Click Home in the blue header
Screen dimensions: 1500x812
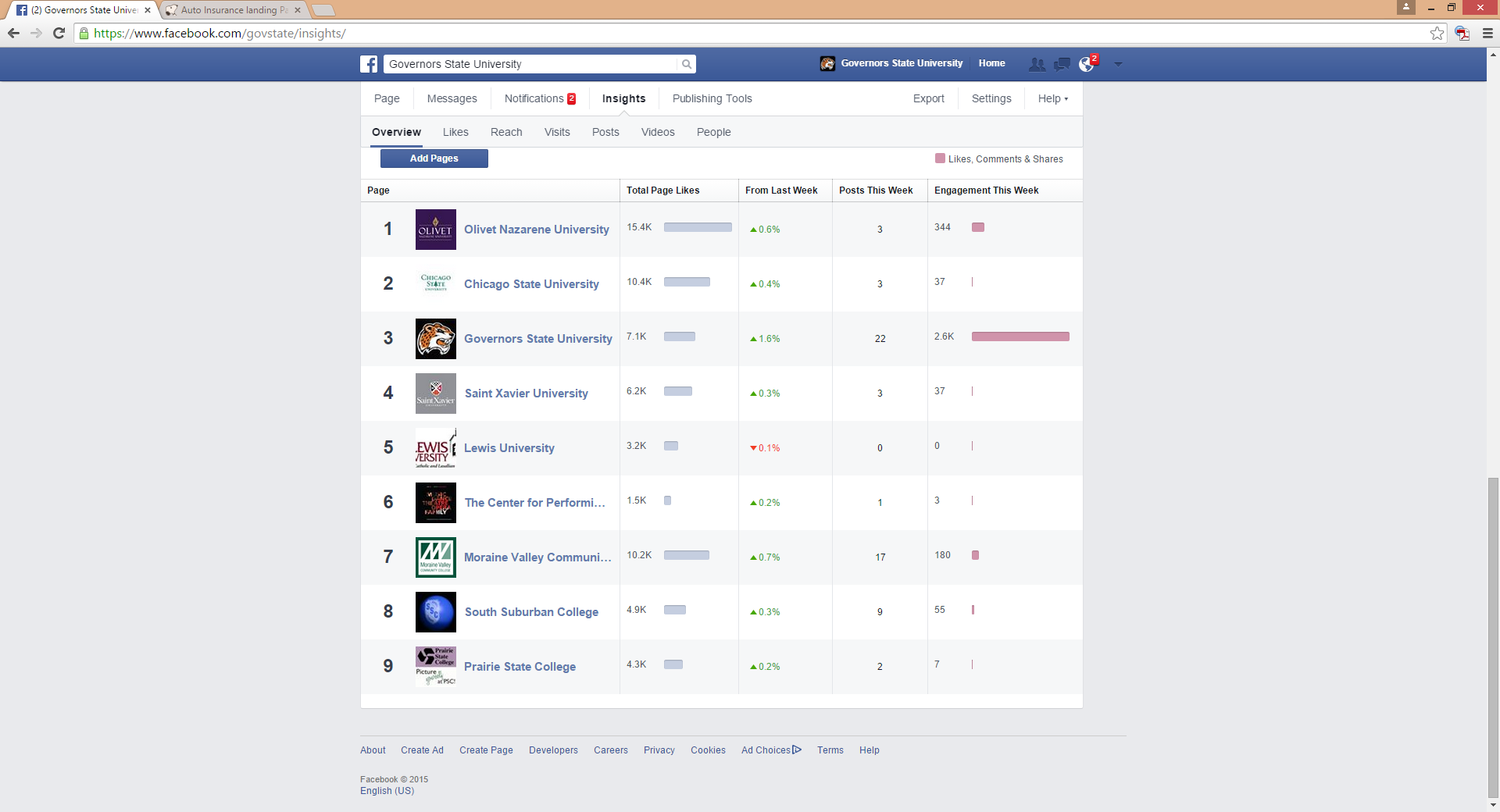click(x=991, y=63)
